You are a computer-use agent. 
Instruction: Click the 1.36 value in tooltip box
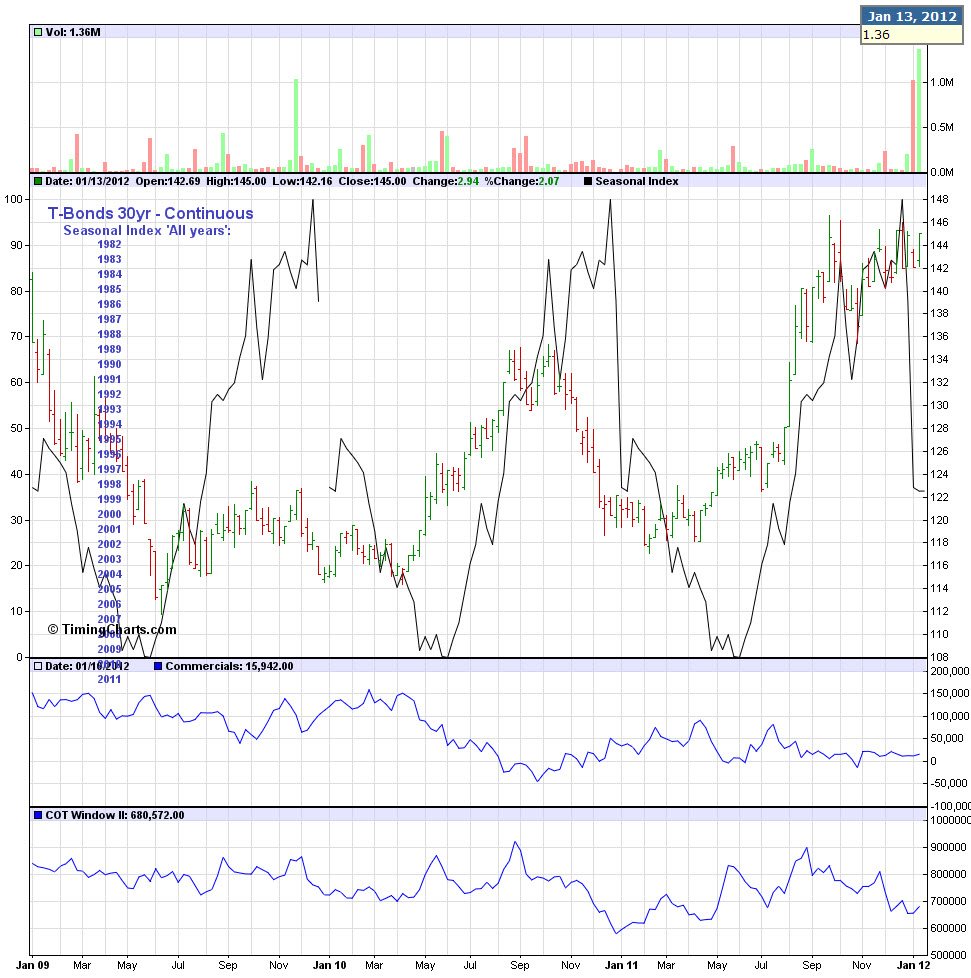pyautogui.click(x=876, y=34)
